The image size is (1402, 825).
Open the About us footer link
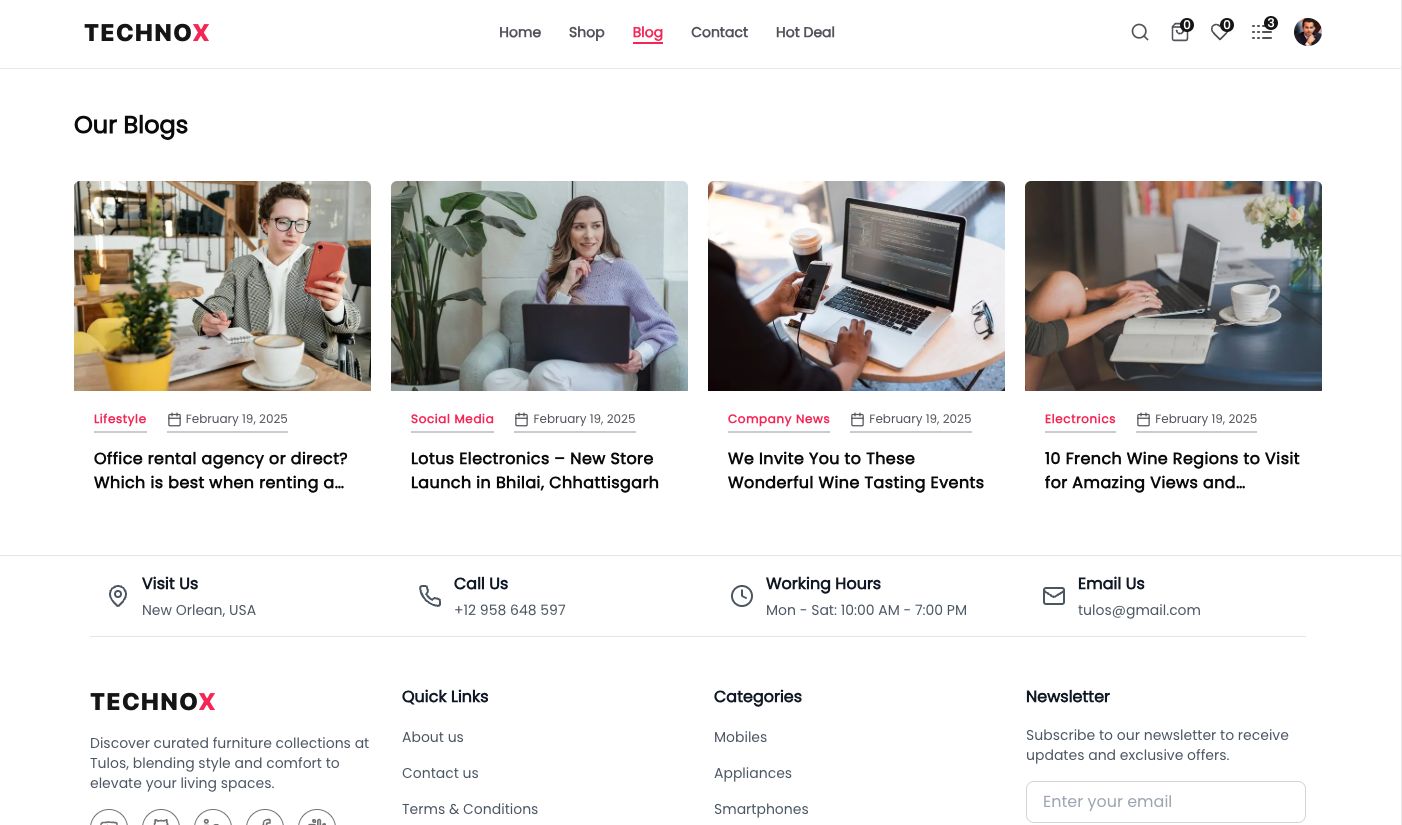pyautogui.click(x=433, y=737)
